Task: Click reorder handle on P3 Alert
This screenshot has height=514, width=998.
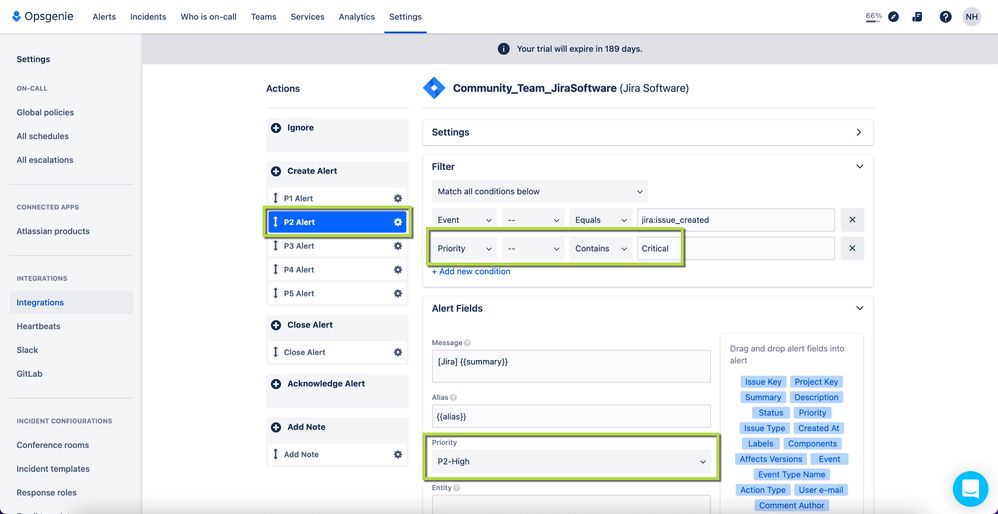Action: coord(276,246)
